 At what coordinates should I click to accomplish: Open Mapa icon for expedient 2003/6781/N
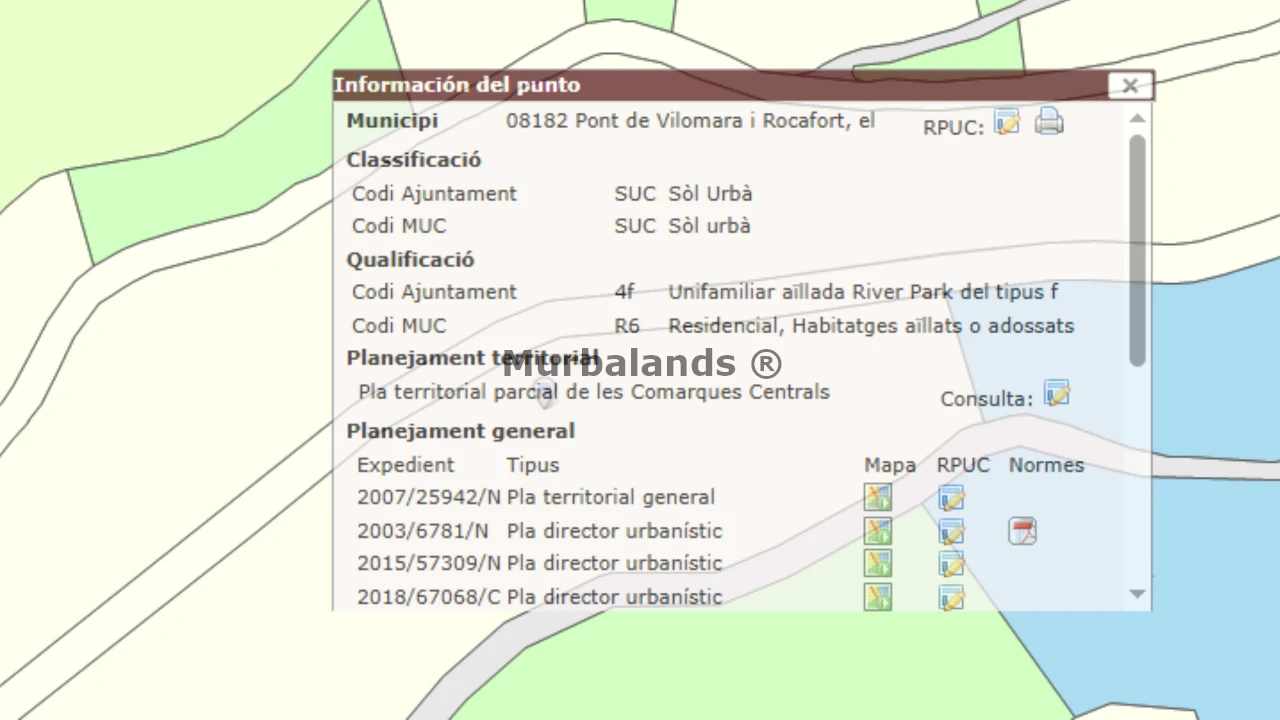click(878, 531)
